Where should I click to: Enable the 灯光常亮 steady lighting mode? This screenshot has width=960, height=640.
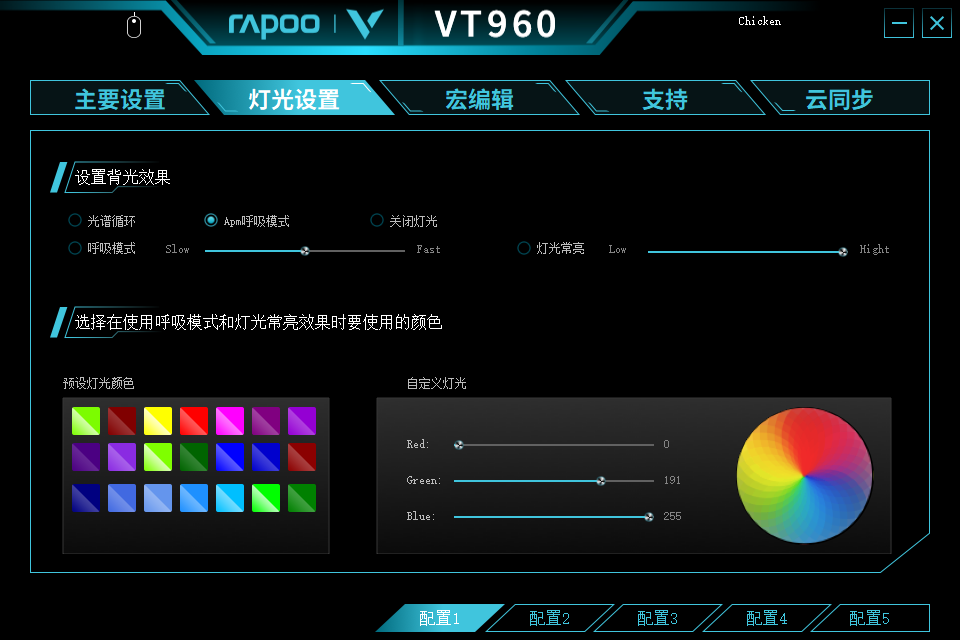[x=523, y=248]
